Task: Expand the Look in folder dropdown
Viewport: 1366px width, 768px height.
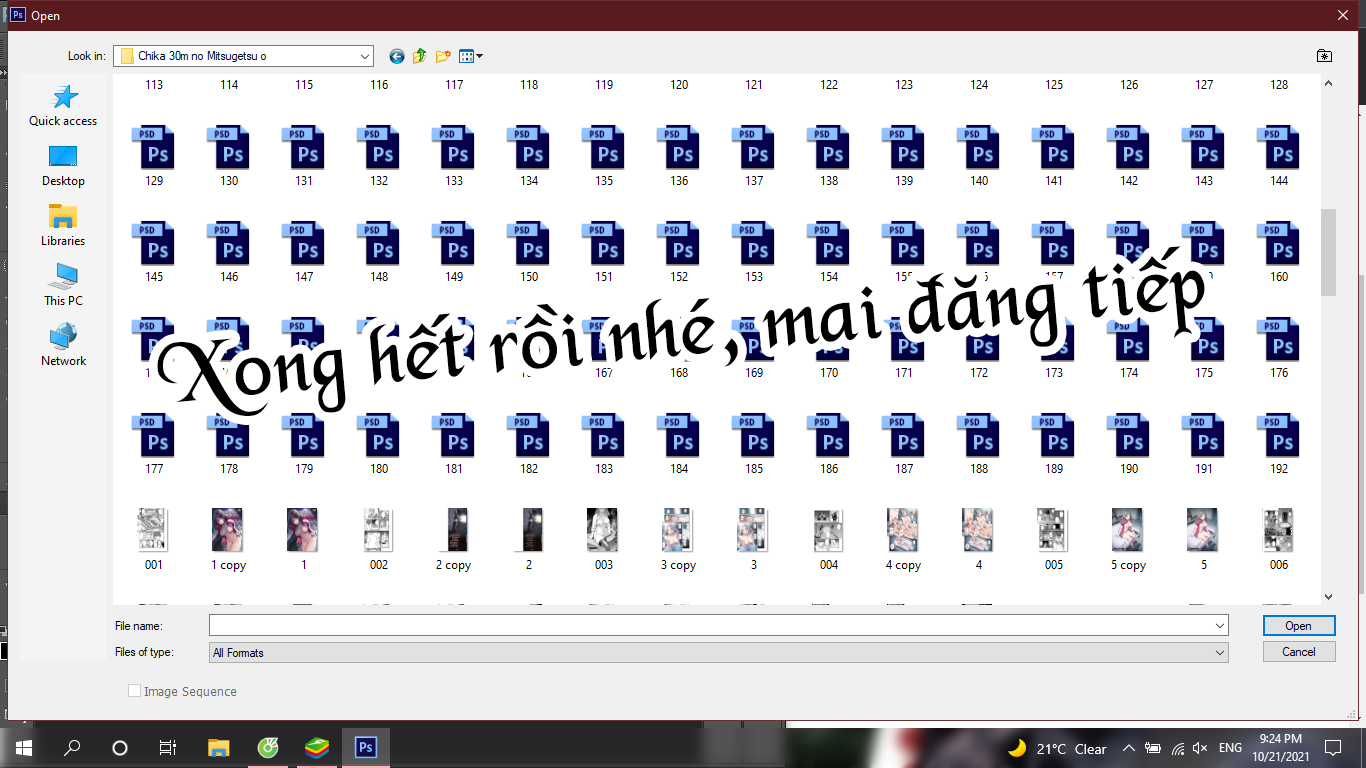Action: click(364, 56)
